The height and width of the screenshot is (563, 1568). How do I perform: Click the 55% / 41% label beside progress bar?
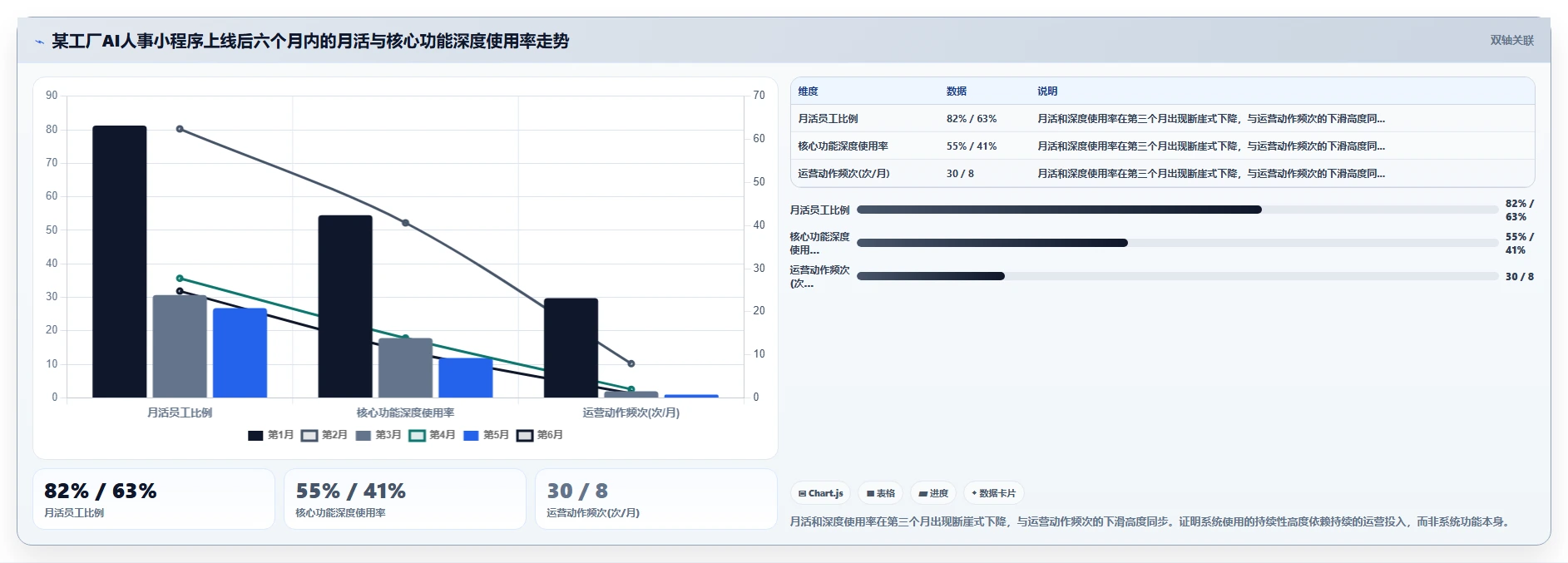(x=1519, y=243)
